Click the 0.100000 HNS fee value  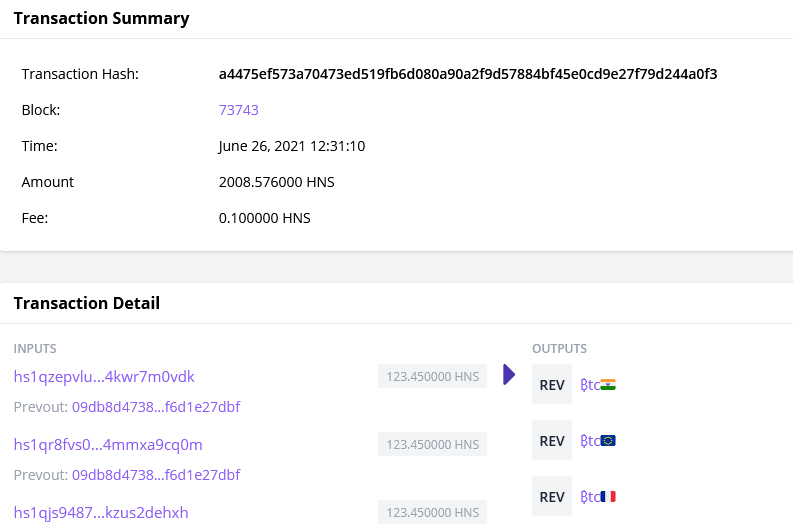[265, 218]
